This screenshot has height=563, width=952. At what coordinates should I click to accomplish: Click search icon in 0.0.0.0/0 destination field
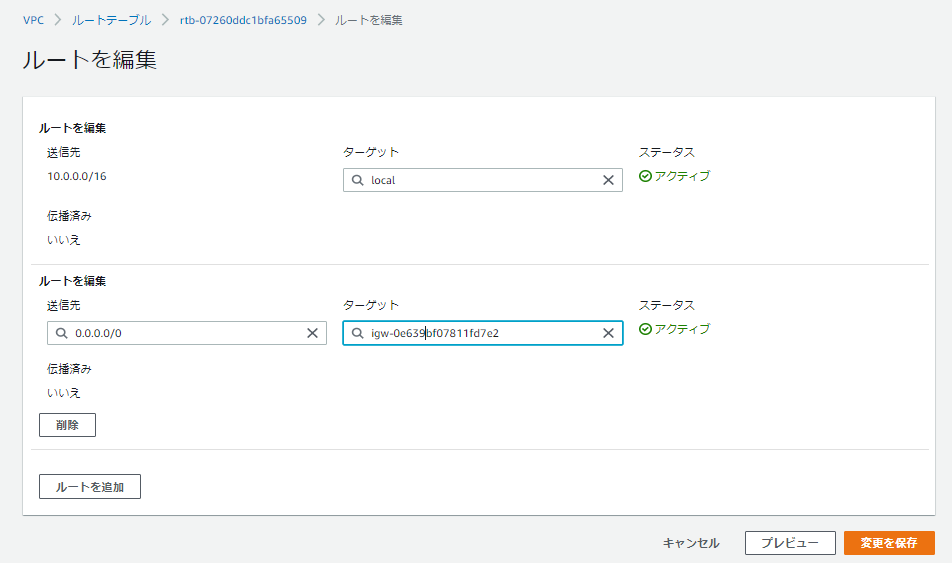pyautogui.click(x=61, y=333)
